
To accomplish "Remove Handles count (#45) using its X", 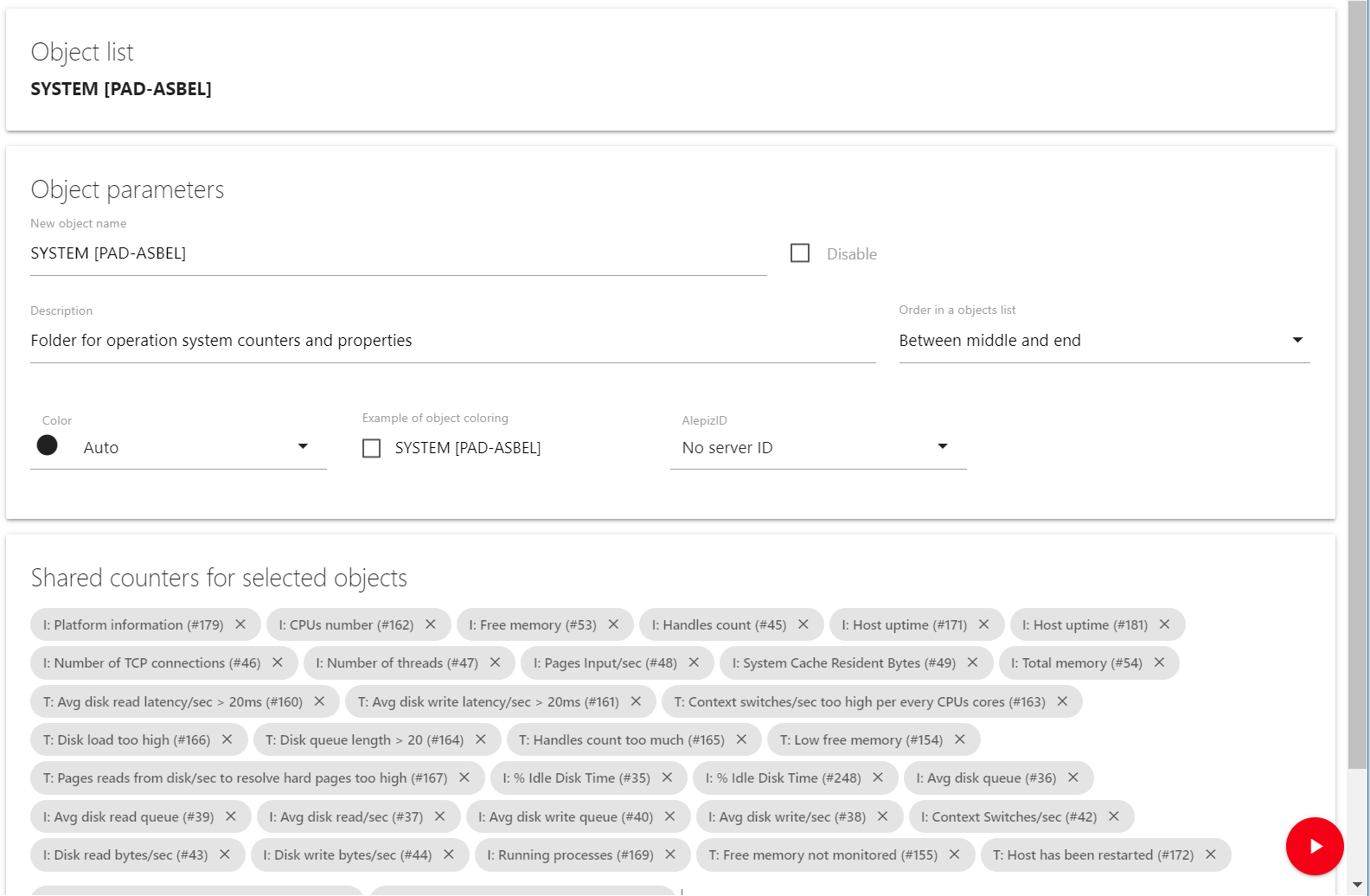I will 803,624.
